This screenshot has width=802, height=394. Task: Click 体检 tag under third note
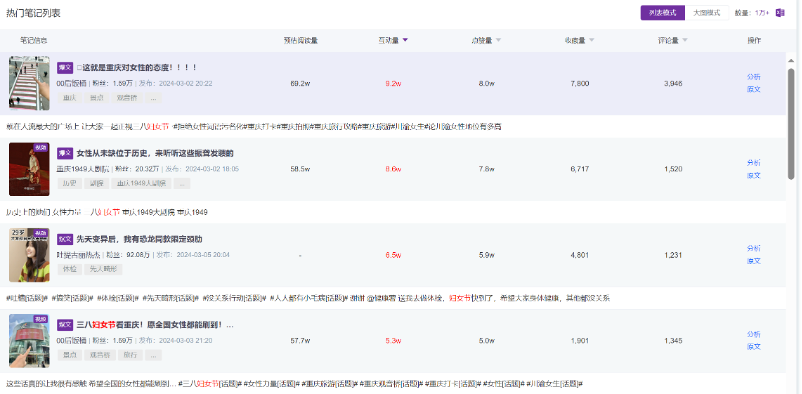(70, 269)
